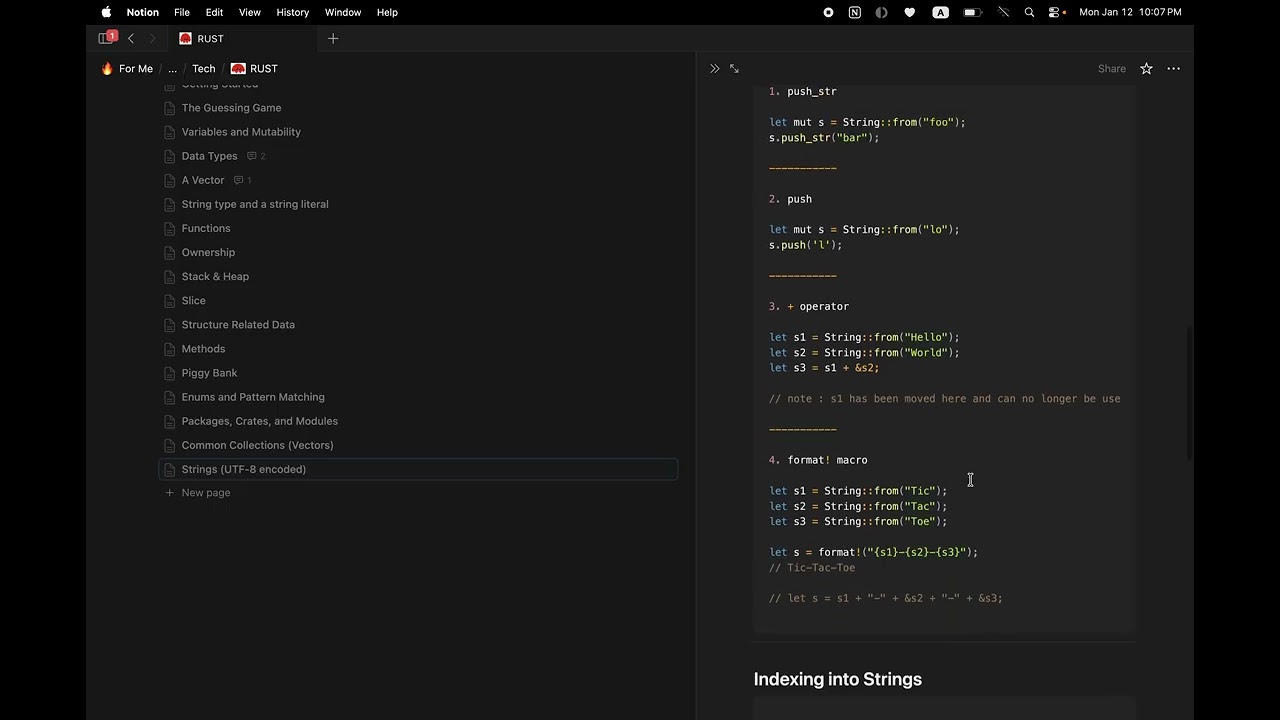Open the Help menu

[387, 12]
